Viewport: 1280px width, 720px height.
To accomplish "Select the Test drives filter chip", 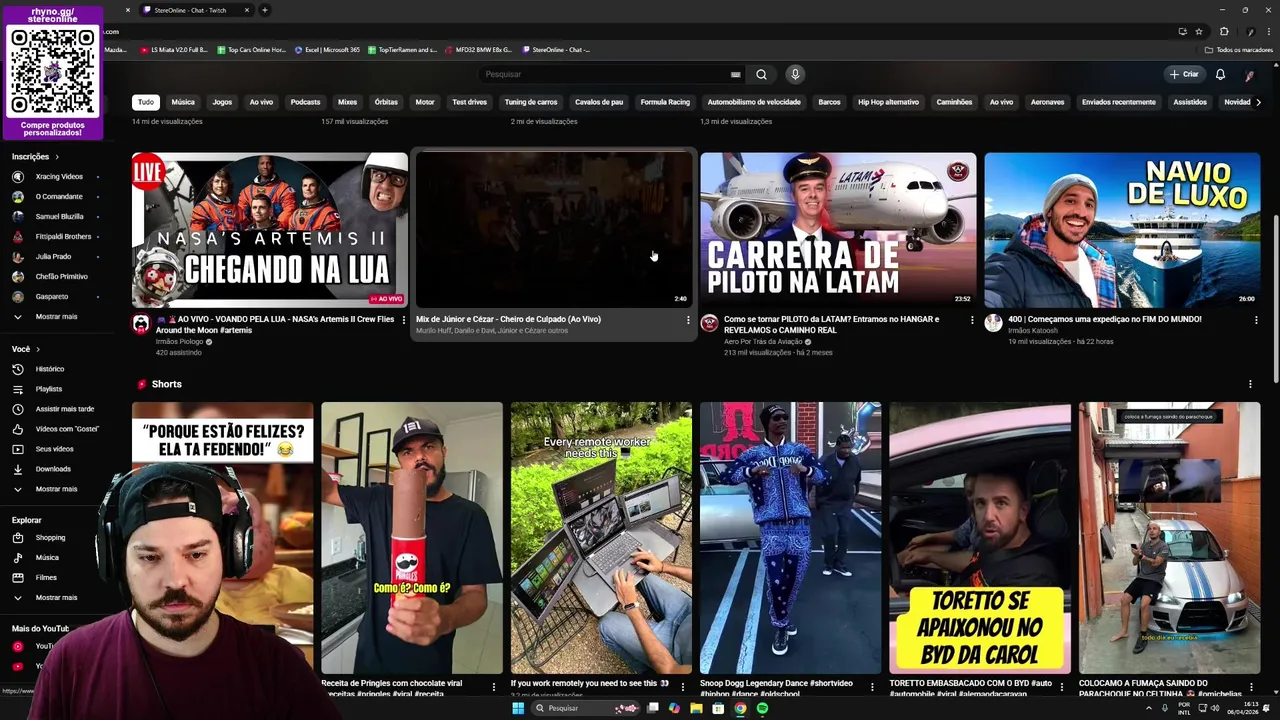I will pos(469,102).
